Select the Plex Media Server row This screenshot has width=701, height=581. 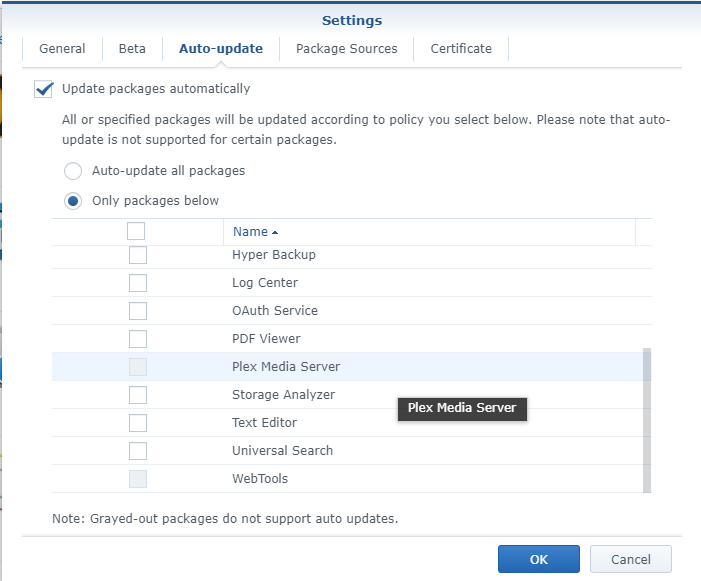pyautogui.click(x=286, y=367)
